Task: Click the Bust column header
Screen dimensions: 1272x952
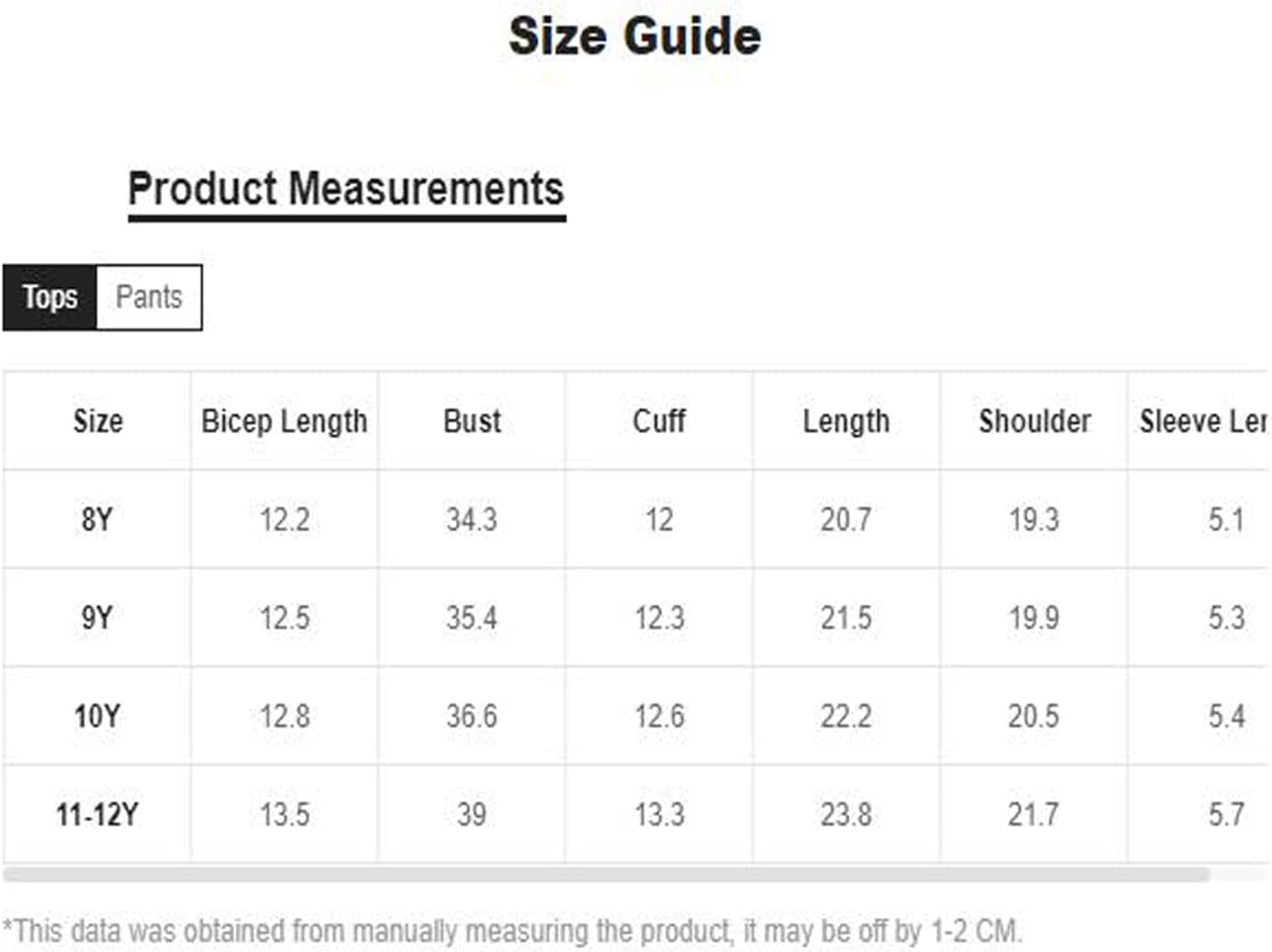Action: tap(472, 421)
